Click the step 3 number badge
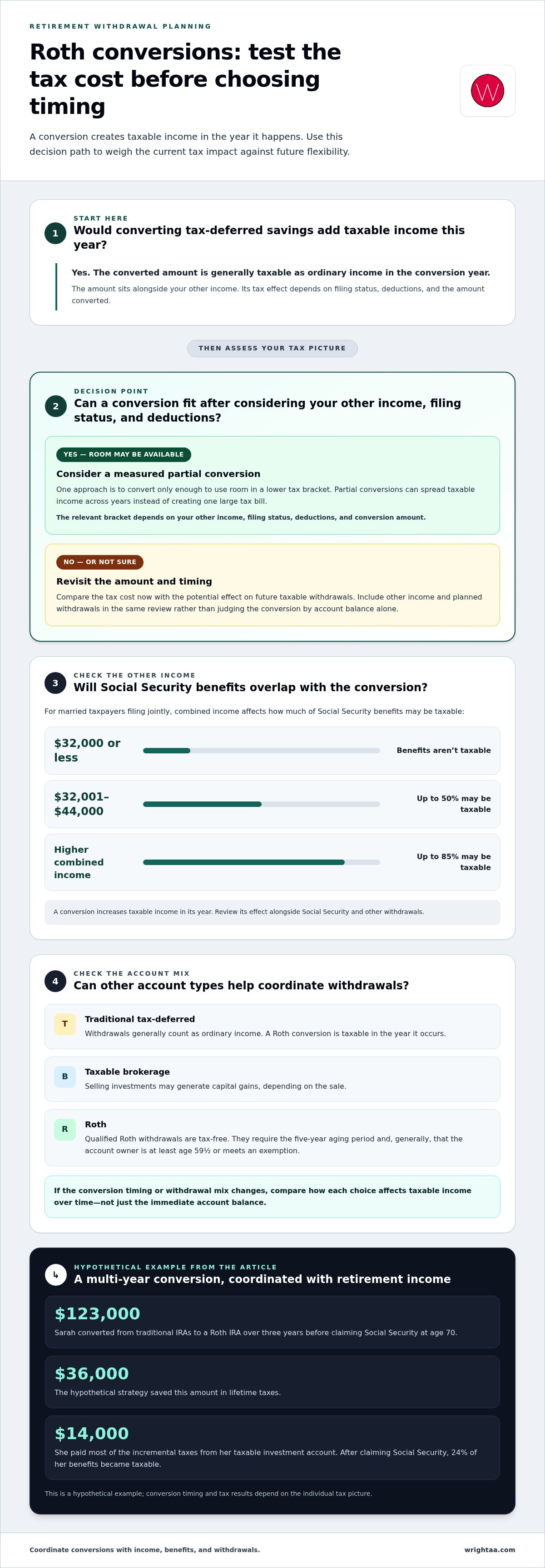545x1568 pixels. [x=55, y=683]
